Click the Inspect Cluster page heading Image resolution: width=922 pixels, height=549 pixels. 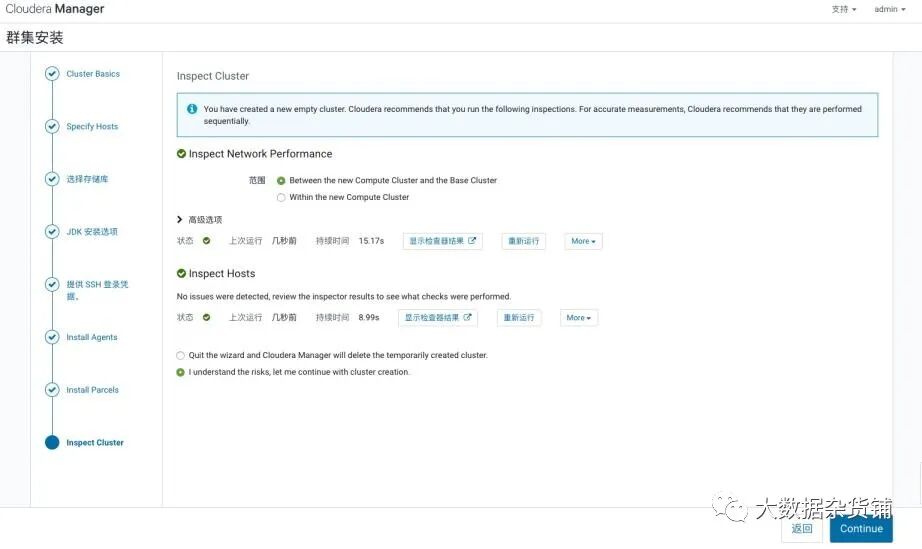coord(213,76)
